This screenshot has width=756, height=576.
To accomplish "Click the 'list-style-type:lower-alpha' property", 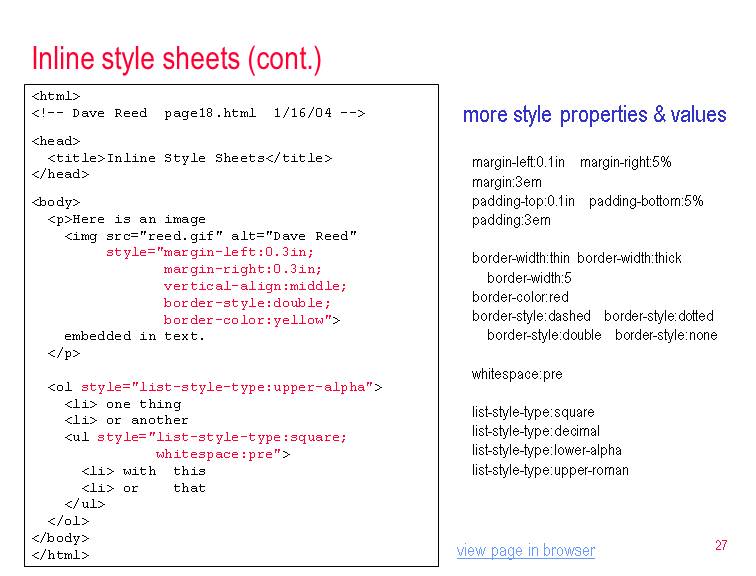I will point(546,450).
